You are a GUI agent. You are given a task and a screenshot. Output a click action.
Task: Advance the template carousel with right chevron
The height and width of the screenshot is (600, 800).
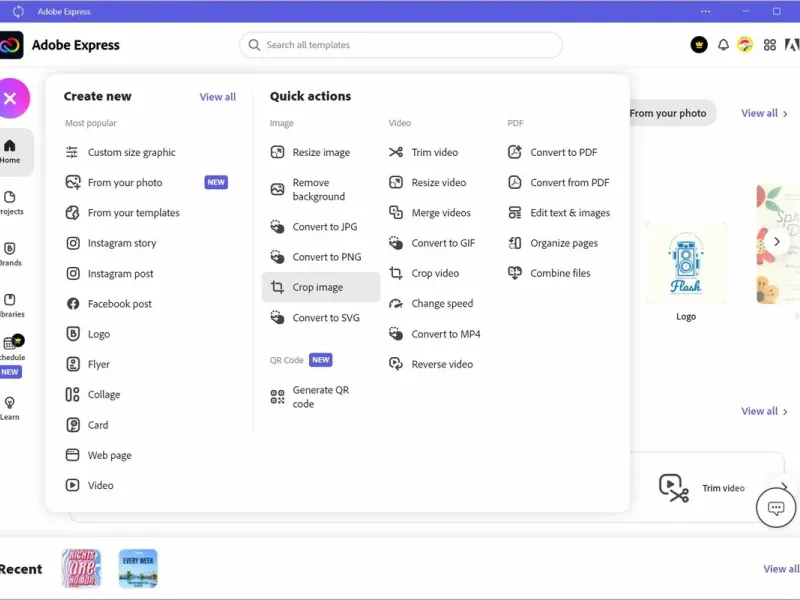[777, 242]
